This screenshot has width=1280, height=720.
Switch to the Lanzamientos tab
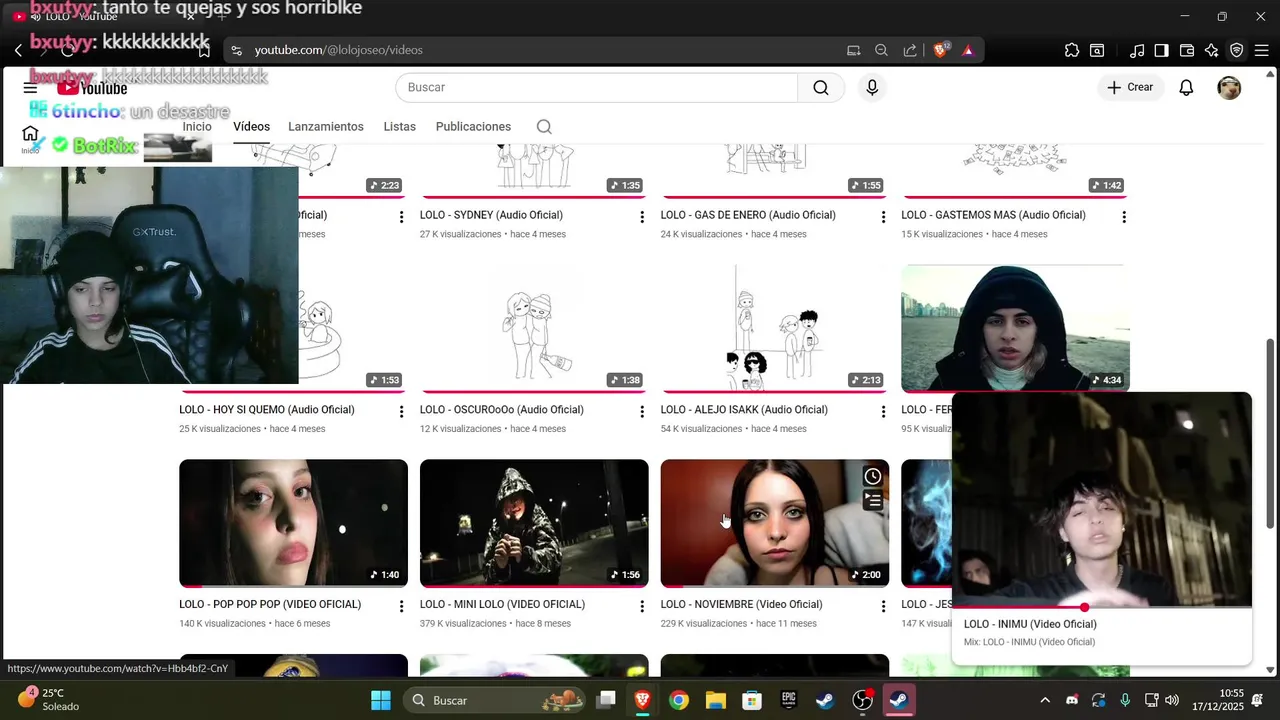click(326, 127)
